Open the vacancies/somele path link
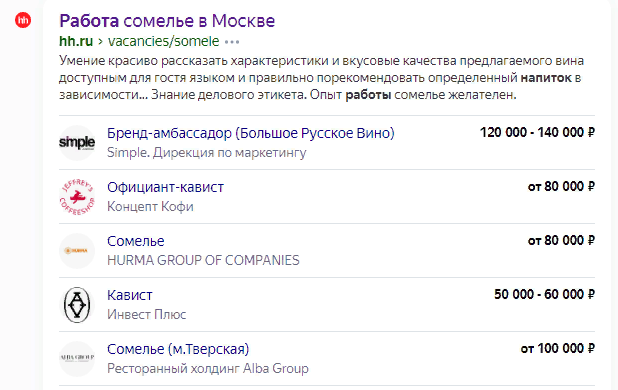 (x=164, y=41)
